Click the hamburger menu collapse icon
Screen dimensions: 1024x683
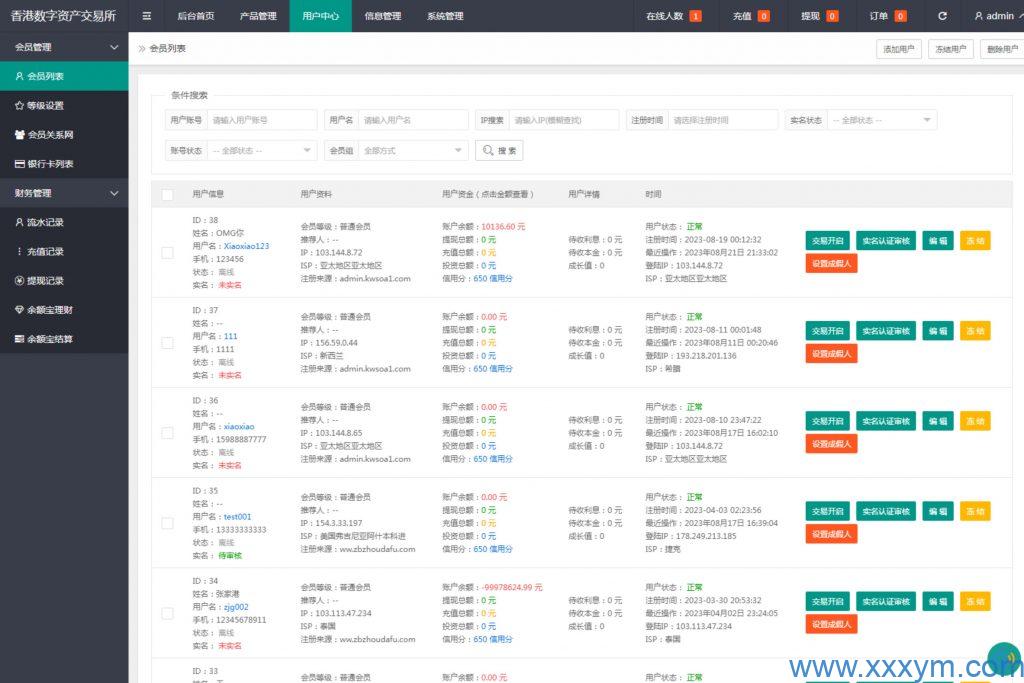point(147,16)
